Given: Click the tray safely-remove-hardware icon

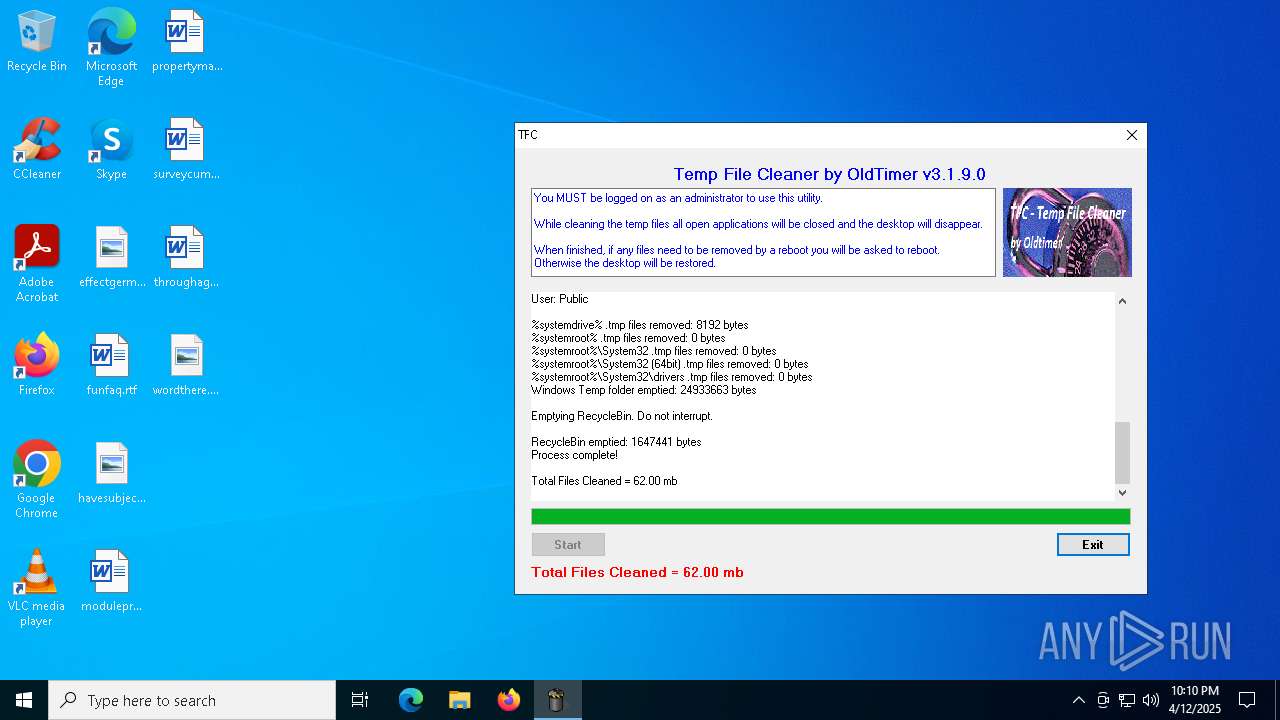Looking at the screenshot, I should click(1103, 700).
